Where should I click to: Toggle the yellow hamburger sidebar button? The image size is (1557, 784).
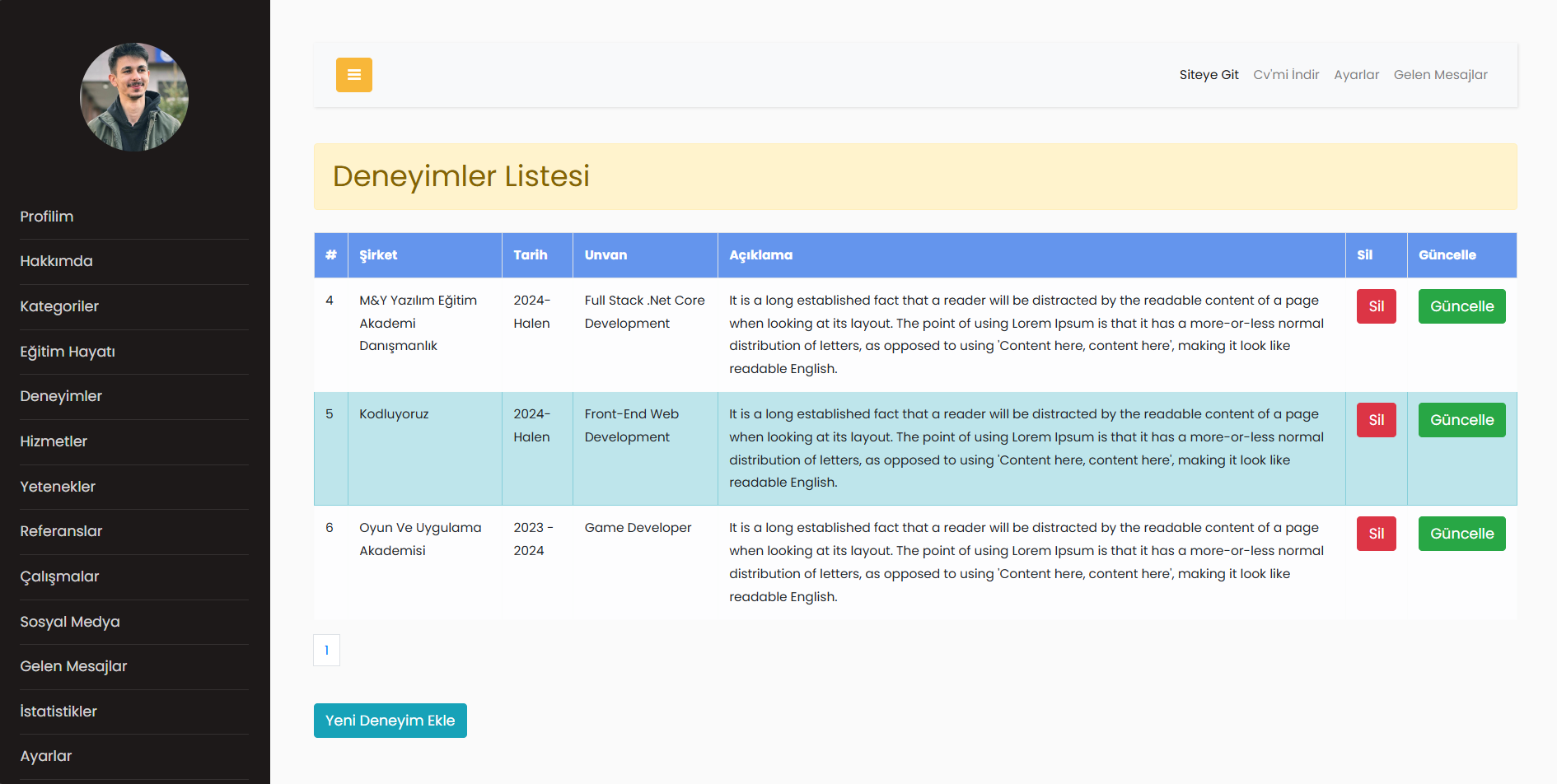[x=353, y=75]
